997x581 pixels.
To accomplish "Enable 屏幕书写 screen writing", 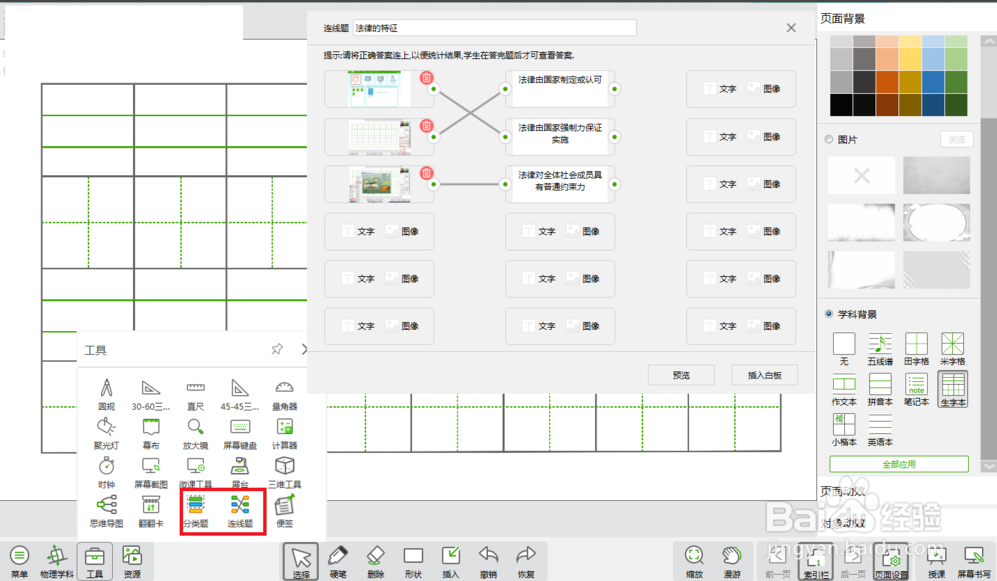I will (x=973, y=562).
